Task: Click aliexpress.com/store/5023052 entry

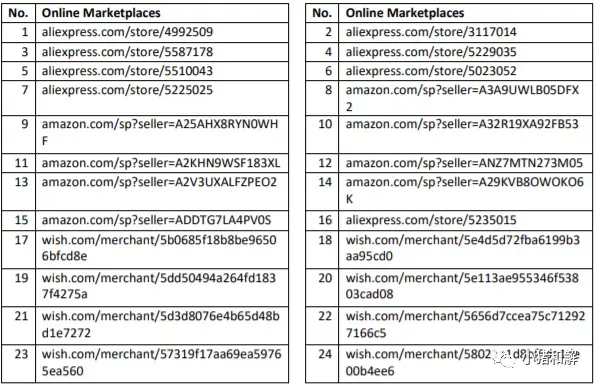Action: [431, 71]
